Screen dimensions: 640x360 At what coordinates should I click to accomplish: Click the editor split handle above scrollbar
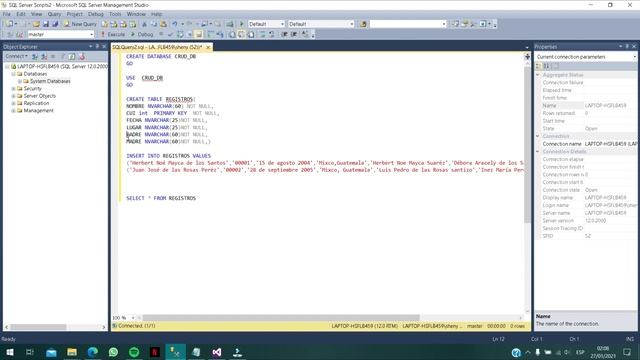pos(527,57)
